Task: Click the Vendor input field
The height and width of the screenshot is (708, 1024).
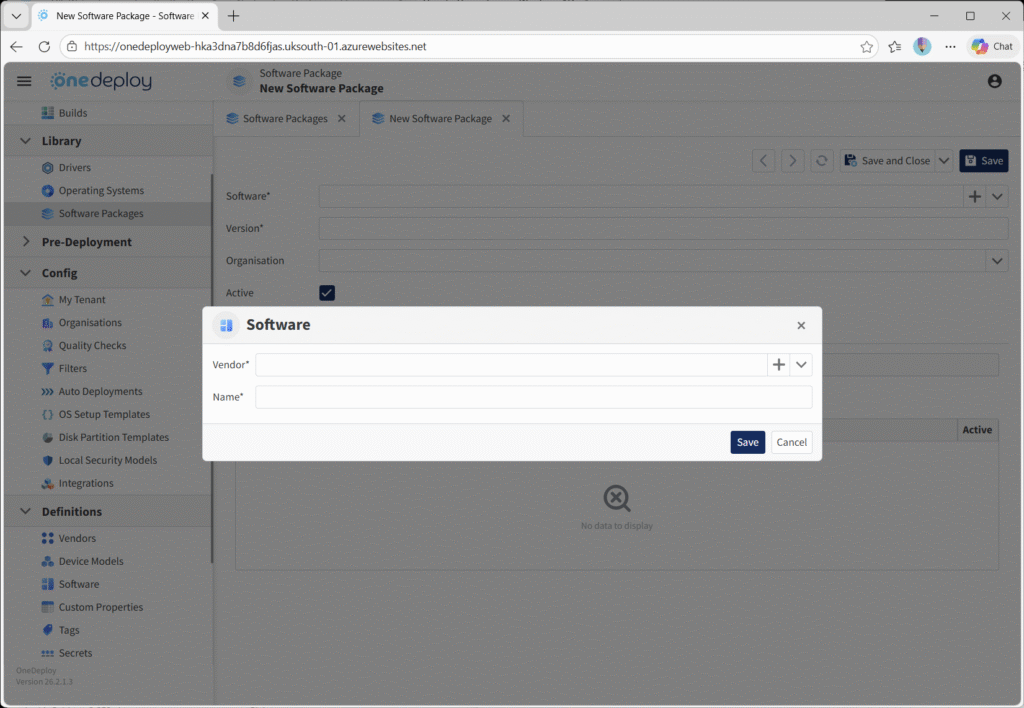Action: point(511,365)
